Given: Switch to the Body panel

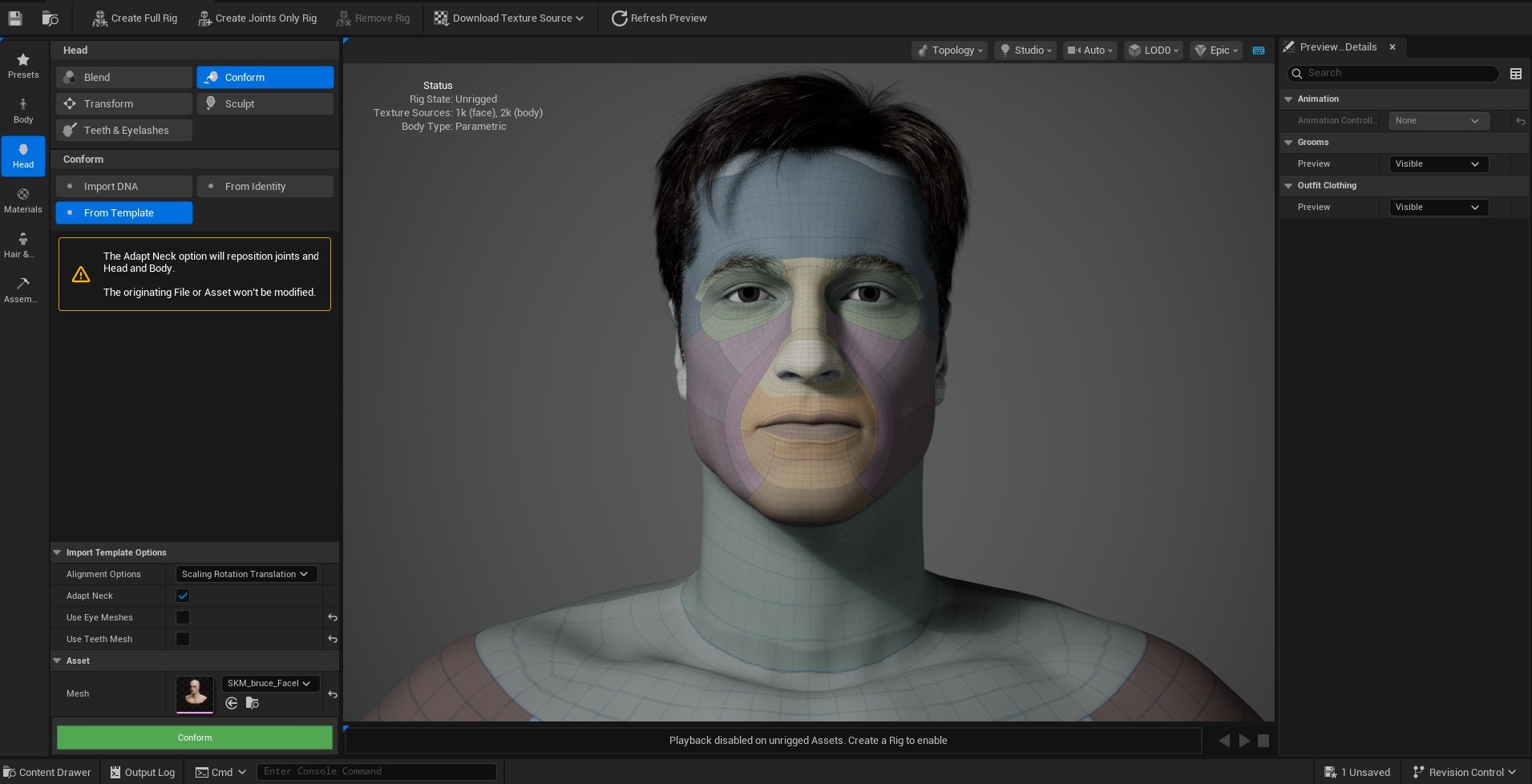Looking at the screenshot, I should [22, 107].
